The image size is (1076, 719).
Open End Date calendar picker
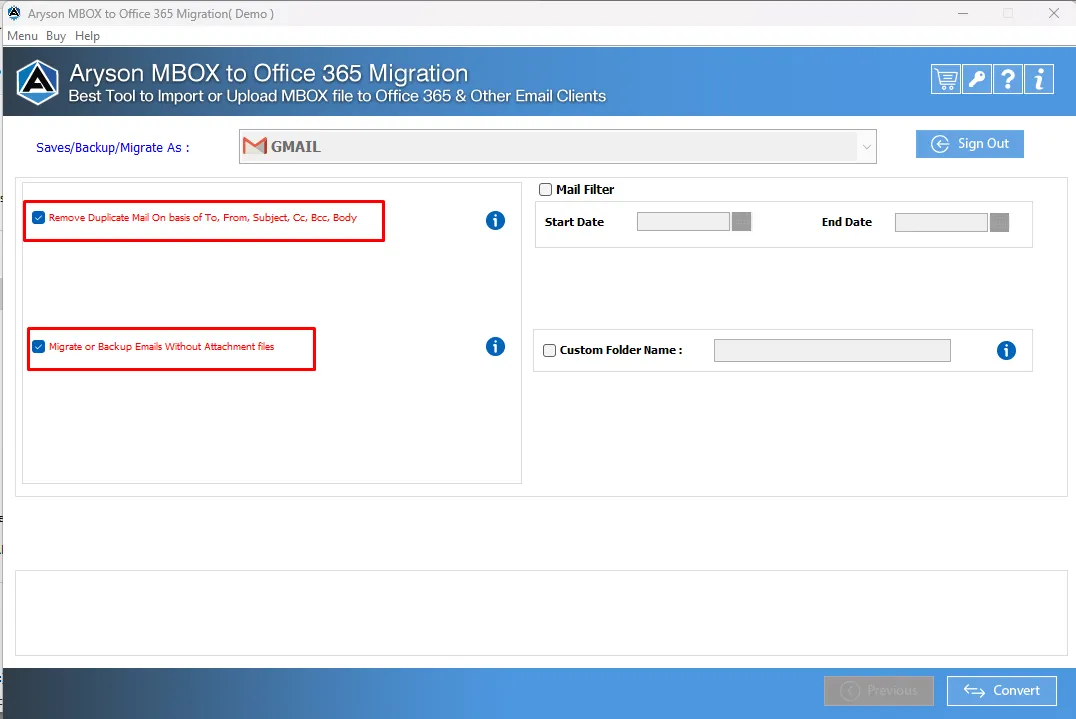tap(1000, 222)
